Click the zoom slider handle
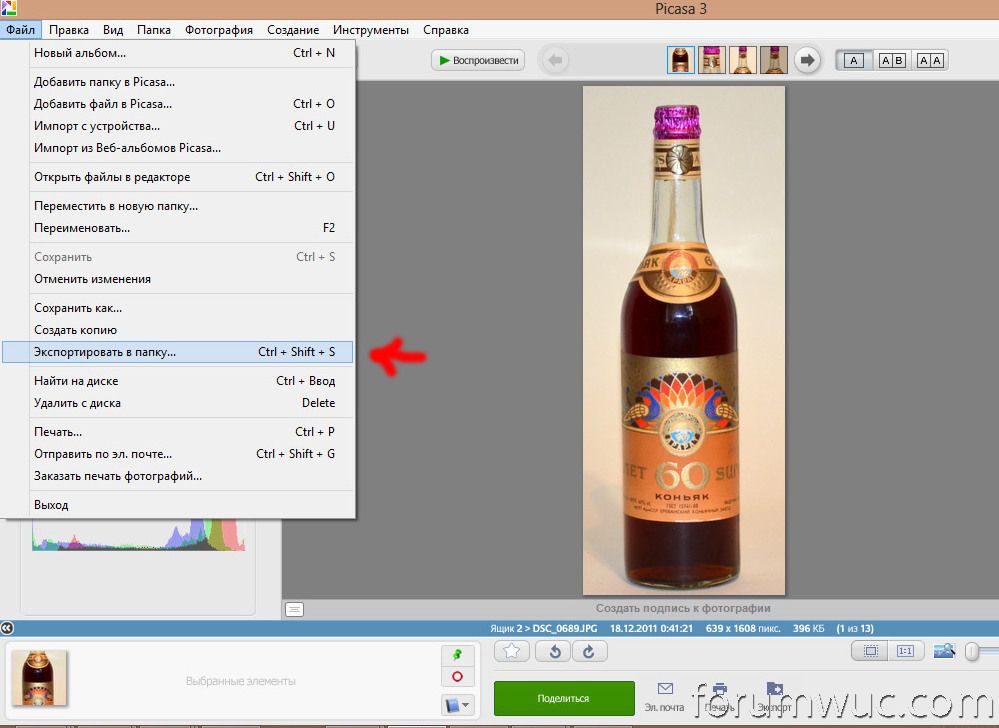Screen dimensions: 999x728 pos(972,651)
